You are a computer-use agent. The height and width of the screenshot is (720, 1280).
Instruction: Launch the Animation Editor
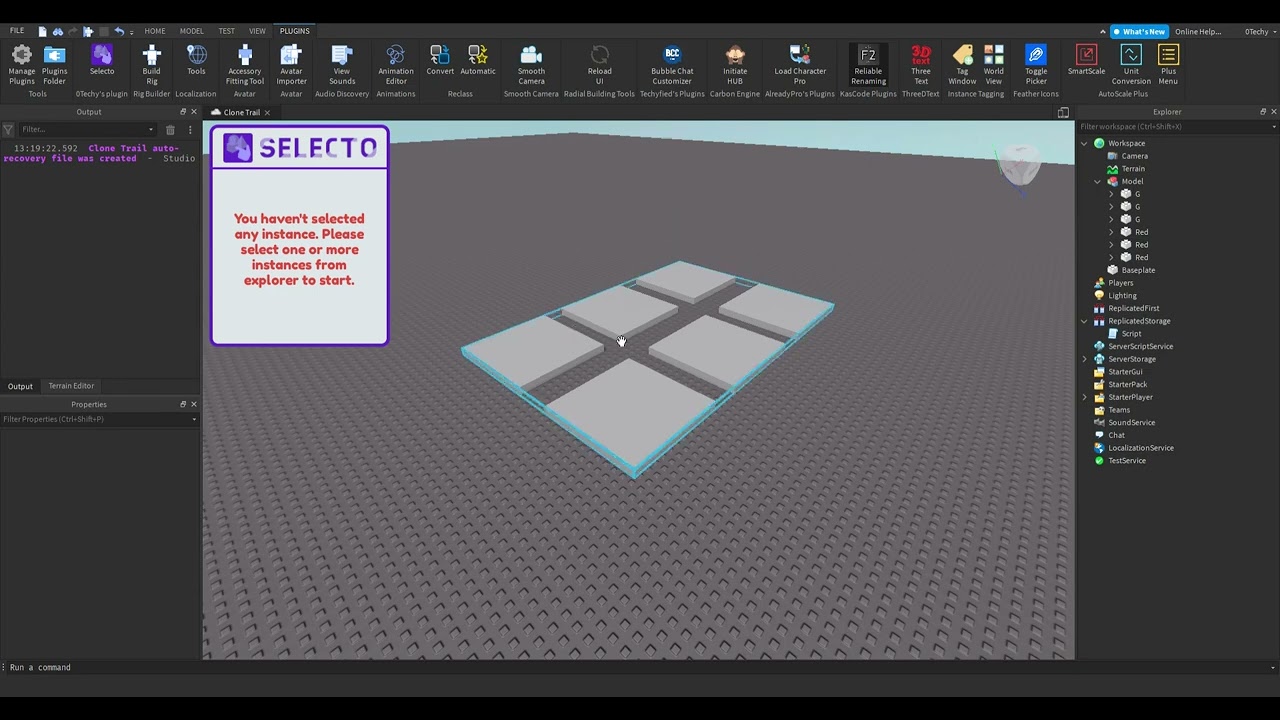(395, 60)
